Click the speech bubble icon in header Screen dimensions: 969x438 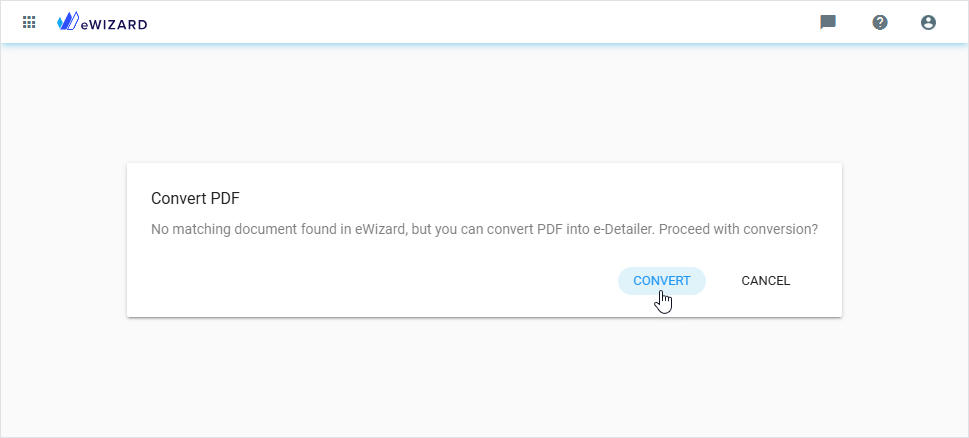(x=828, y=22)
